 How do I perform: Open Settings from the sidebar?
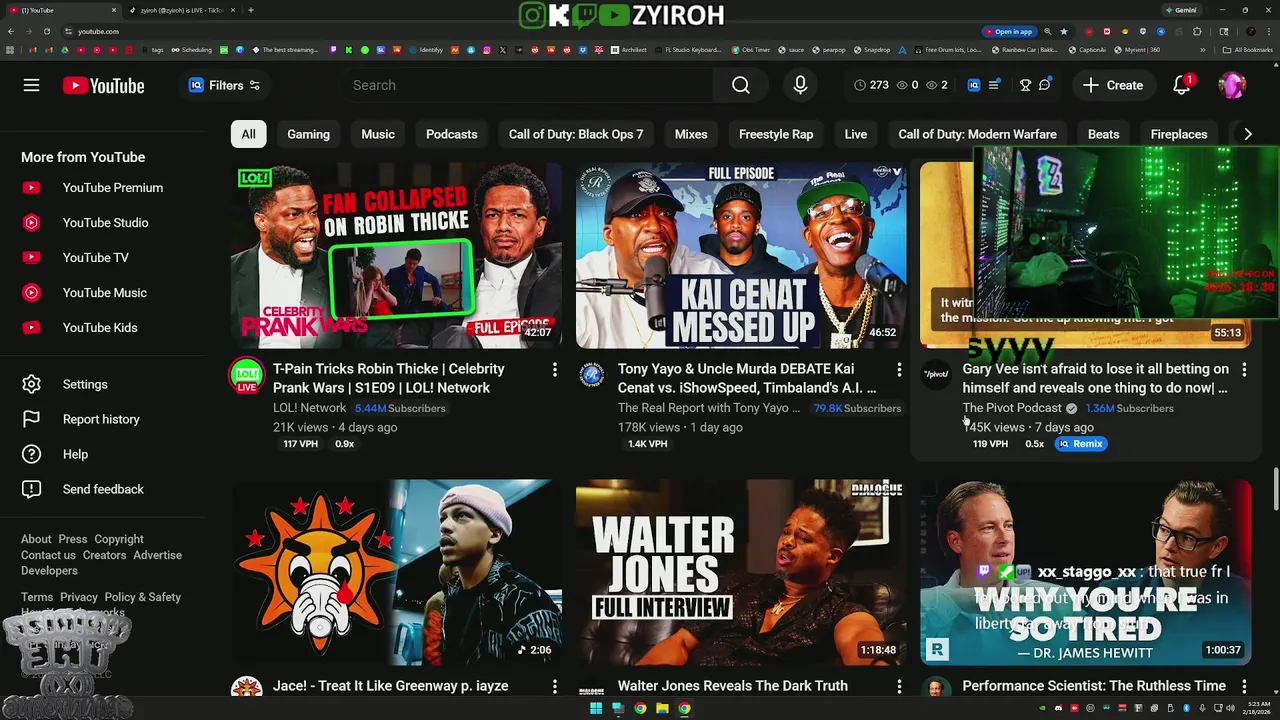102,384
